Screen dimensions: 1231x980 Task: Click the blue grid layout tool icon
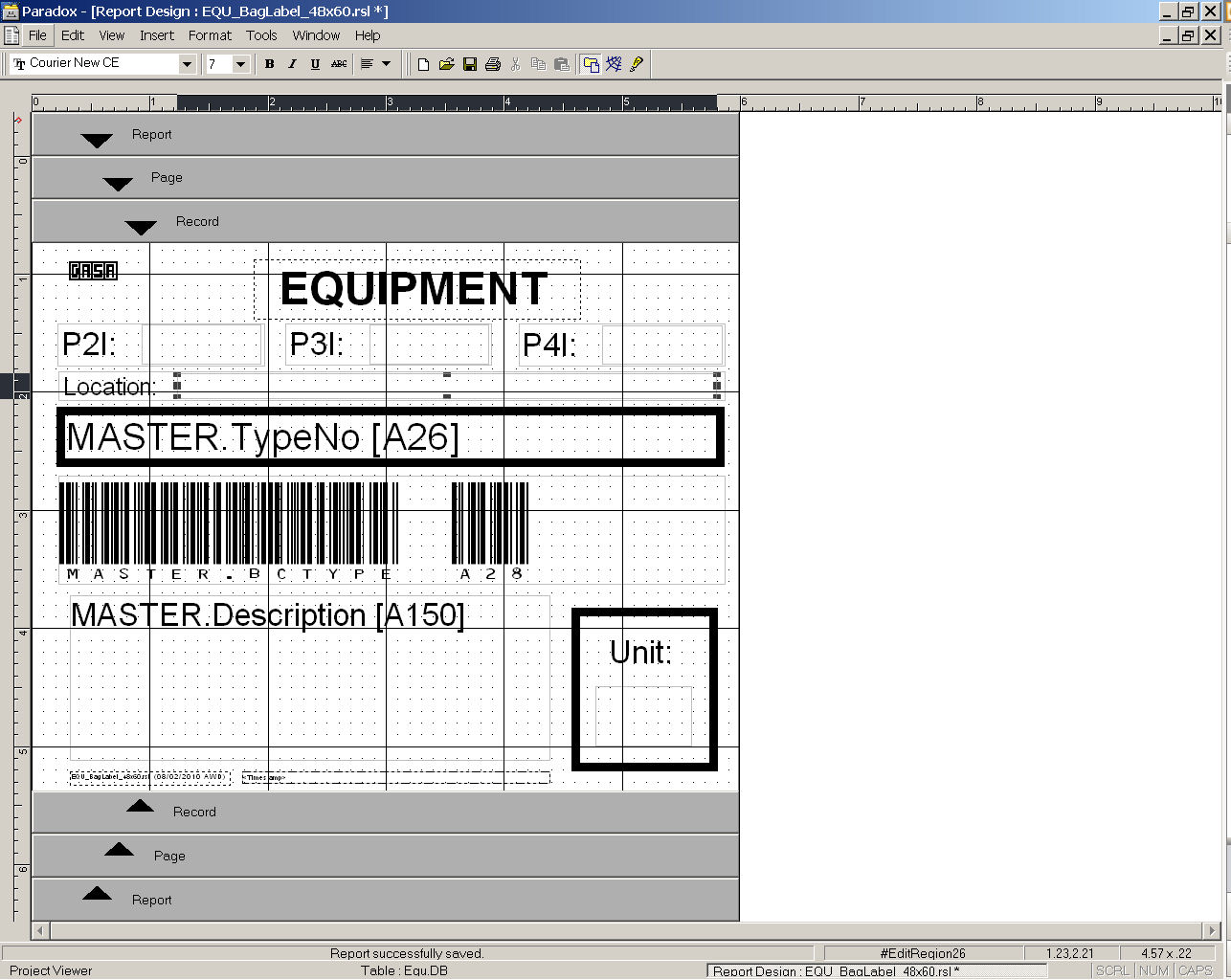tap(614, 64)
